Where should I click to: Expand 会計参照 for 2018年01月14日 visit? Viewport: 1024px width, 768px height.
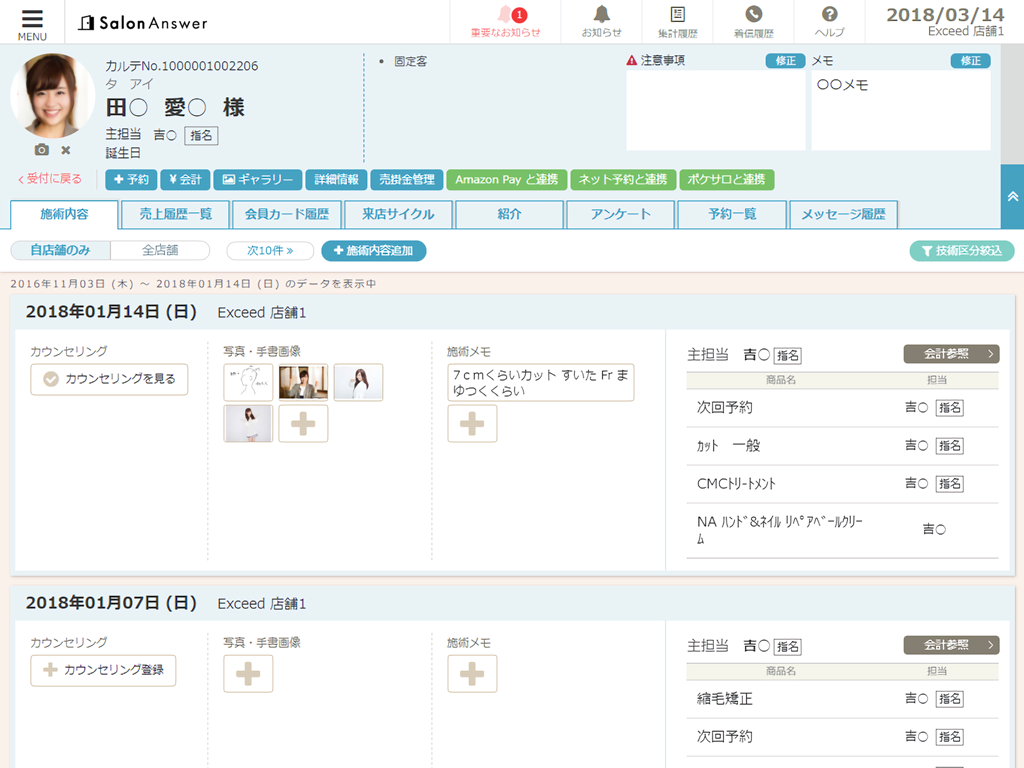(951, 354)
